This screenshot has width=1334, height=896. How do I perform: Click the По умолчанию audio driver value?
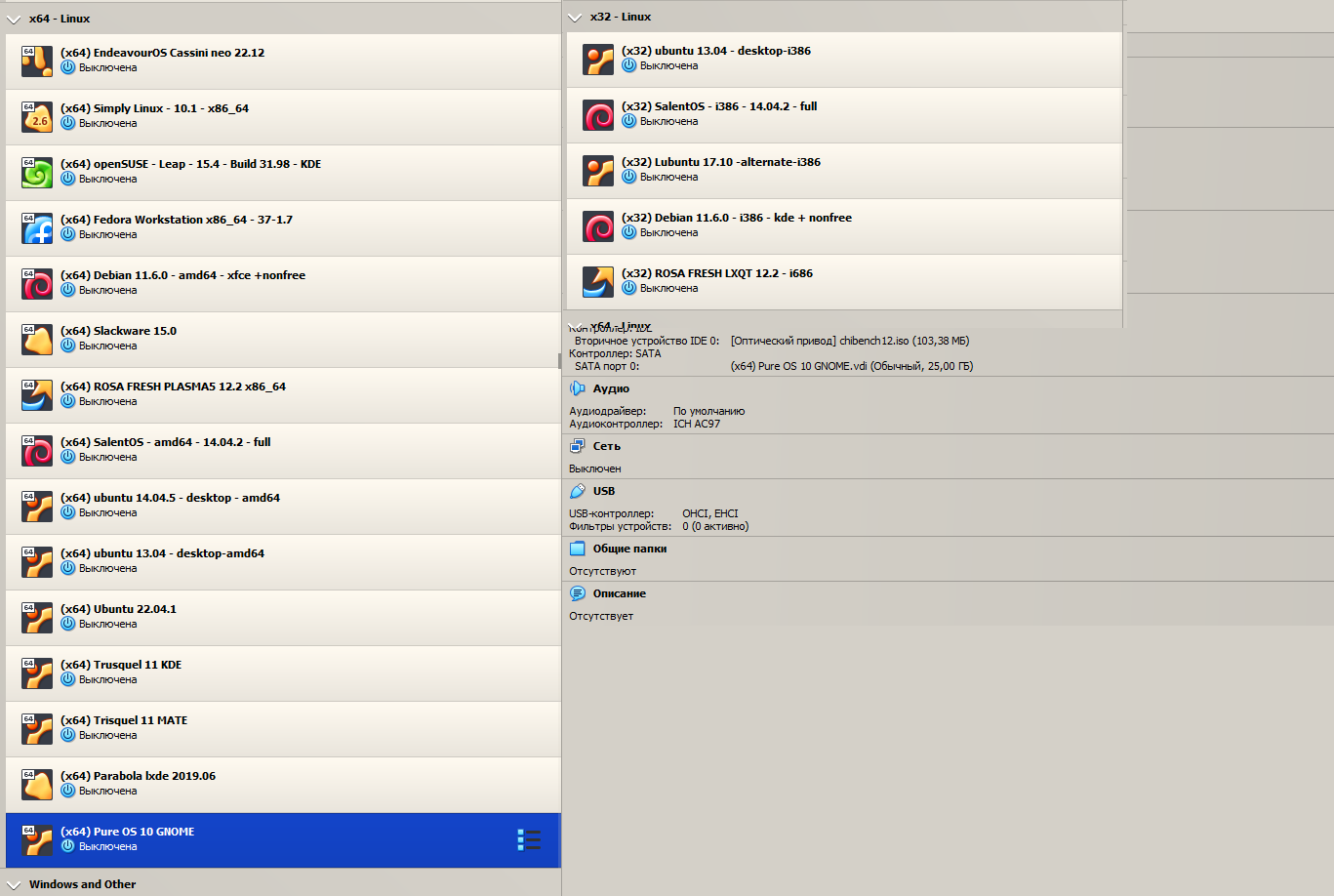[x=708, y=411]
